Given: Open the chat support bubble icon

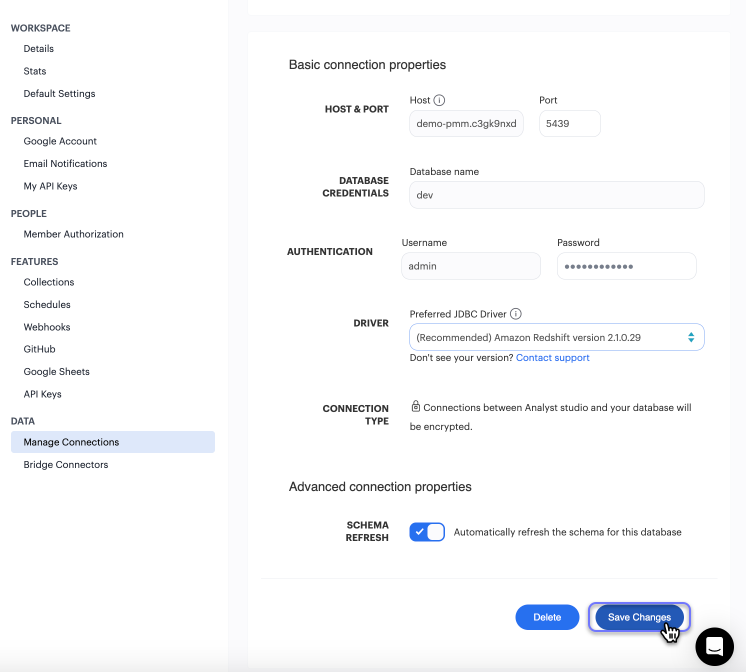Looking at the screenshot, I should (x=714, y=646).
